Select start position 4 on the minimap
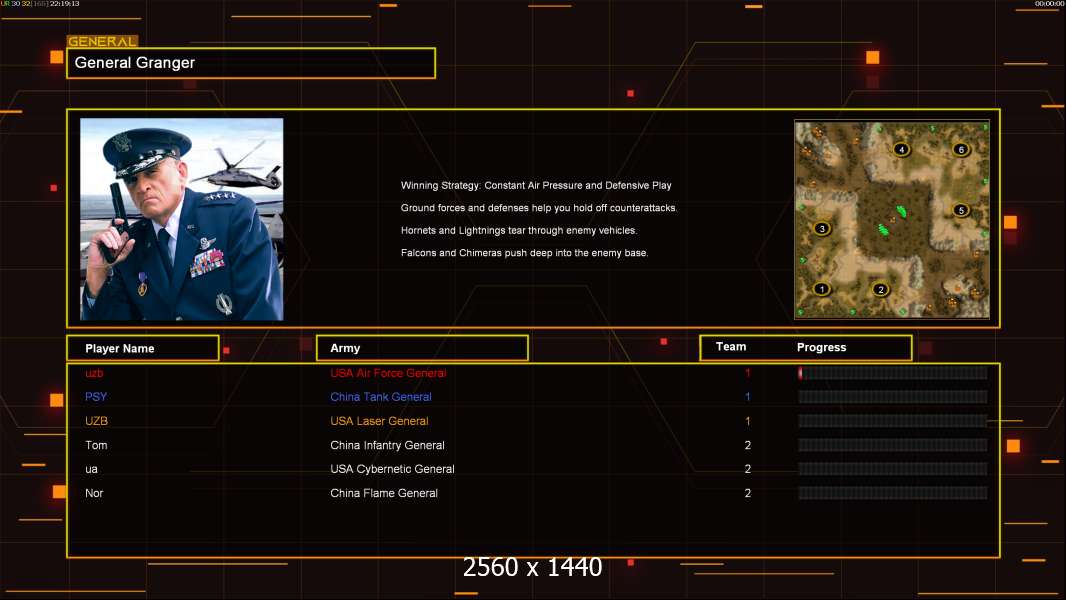 tap(901, 150)
